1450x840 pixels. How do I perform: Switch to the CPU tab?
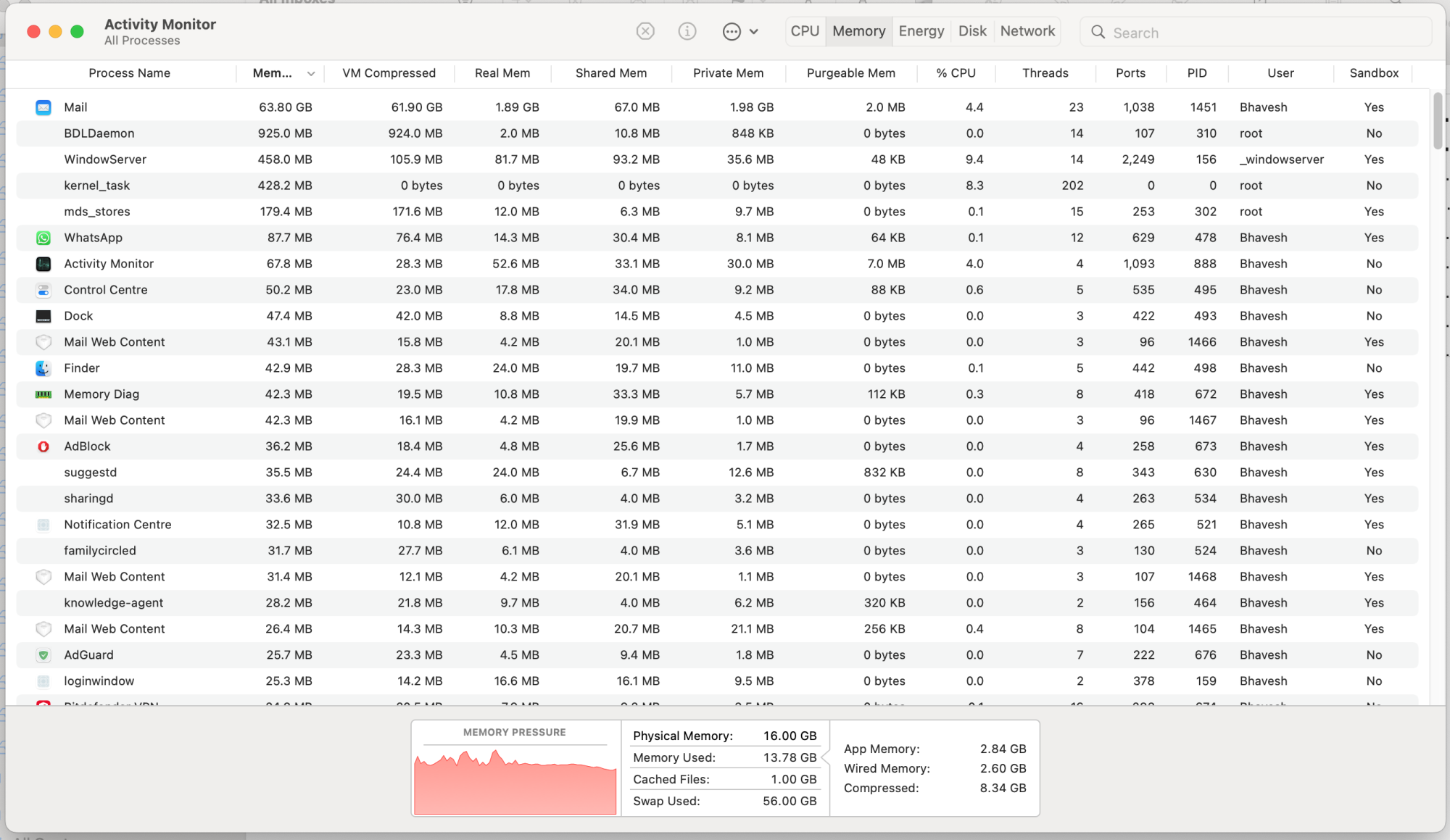(x=805, y=31)
